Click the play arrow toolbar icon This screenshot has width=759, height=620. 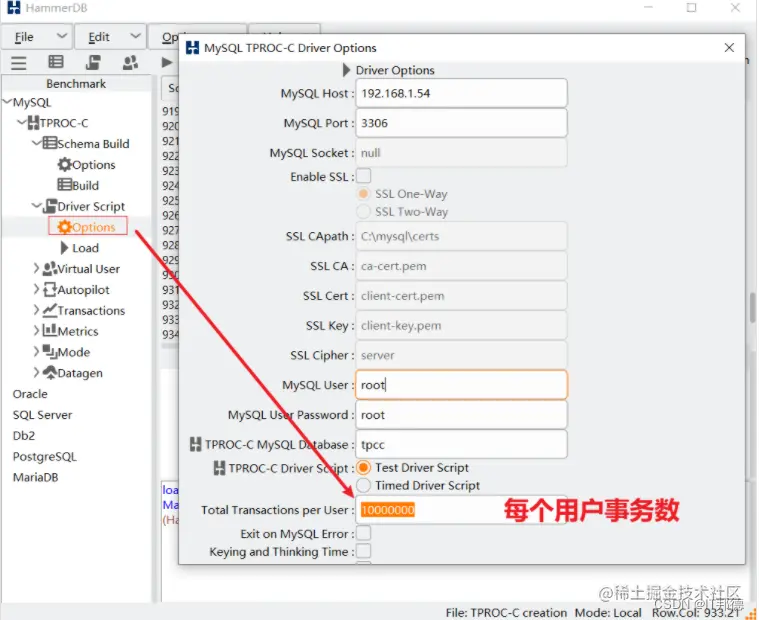167,62
